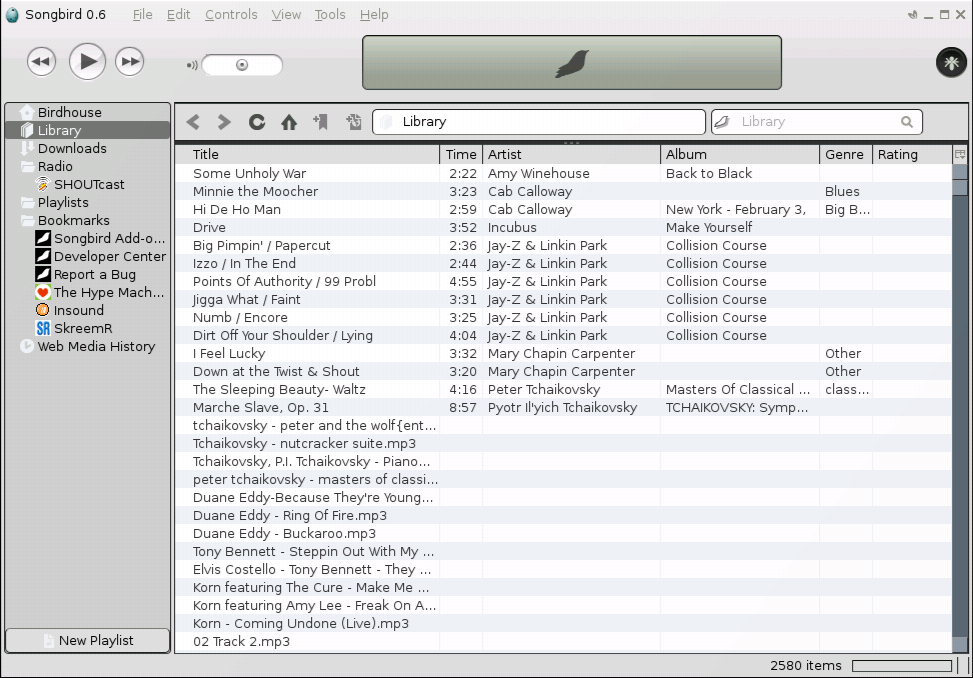Click the play button
This screenshot has height=678, width=973.
coord(87,61)
